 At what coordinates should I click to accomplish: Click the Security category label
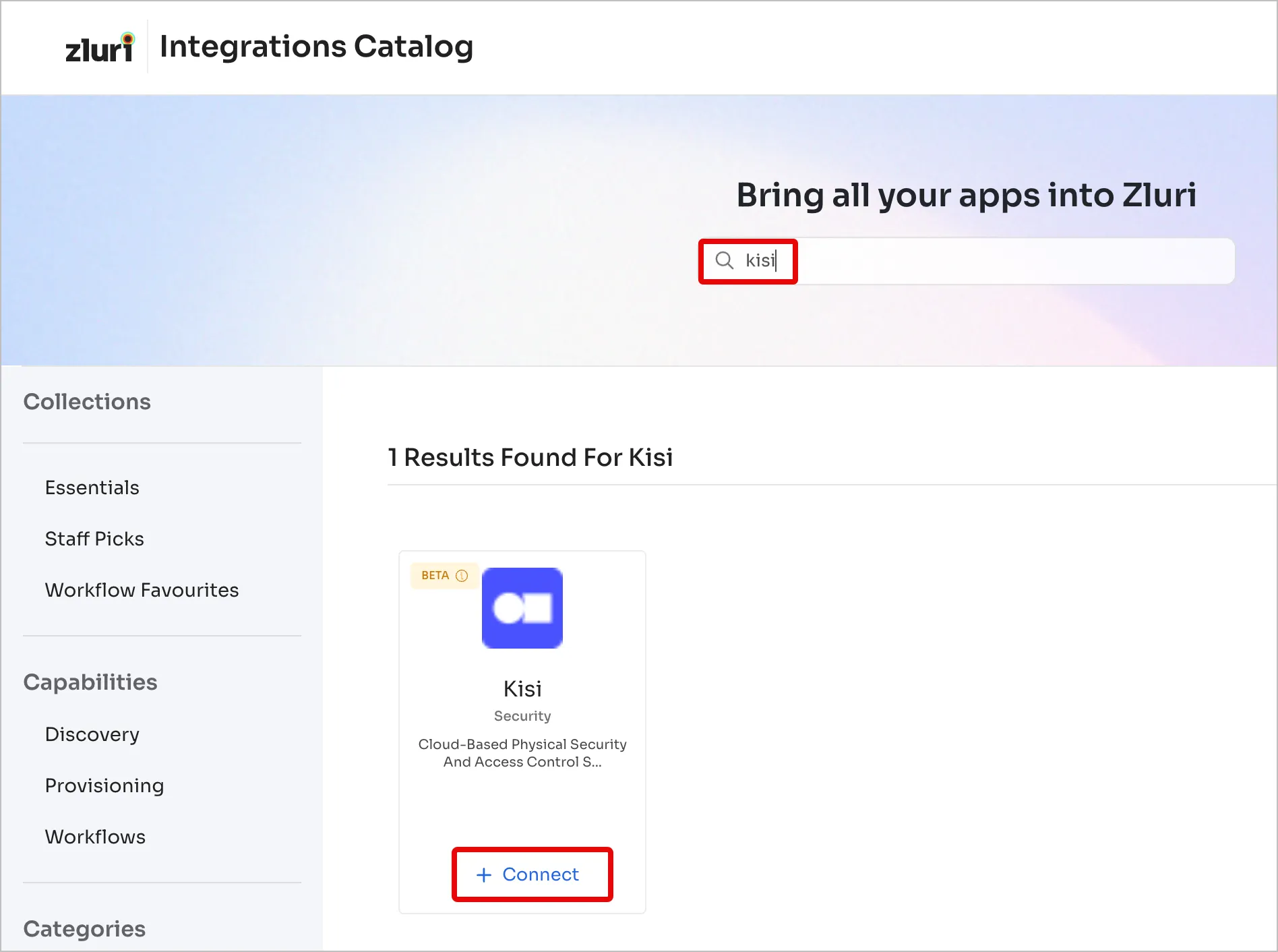[x=522, y=716]
